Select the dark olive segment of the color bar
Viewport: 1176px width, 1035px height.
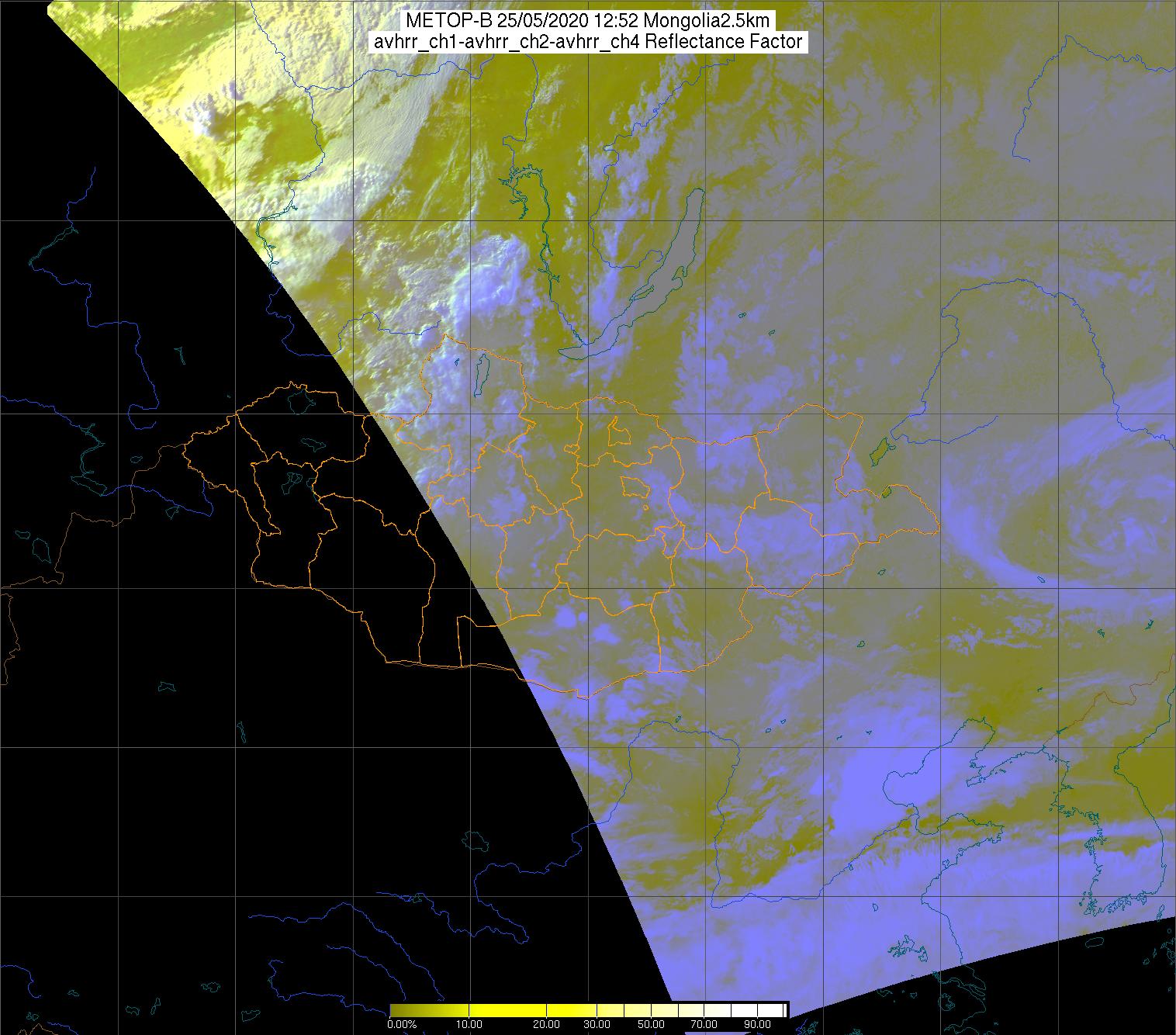(429, 1010)
